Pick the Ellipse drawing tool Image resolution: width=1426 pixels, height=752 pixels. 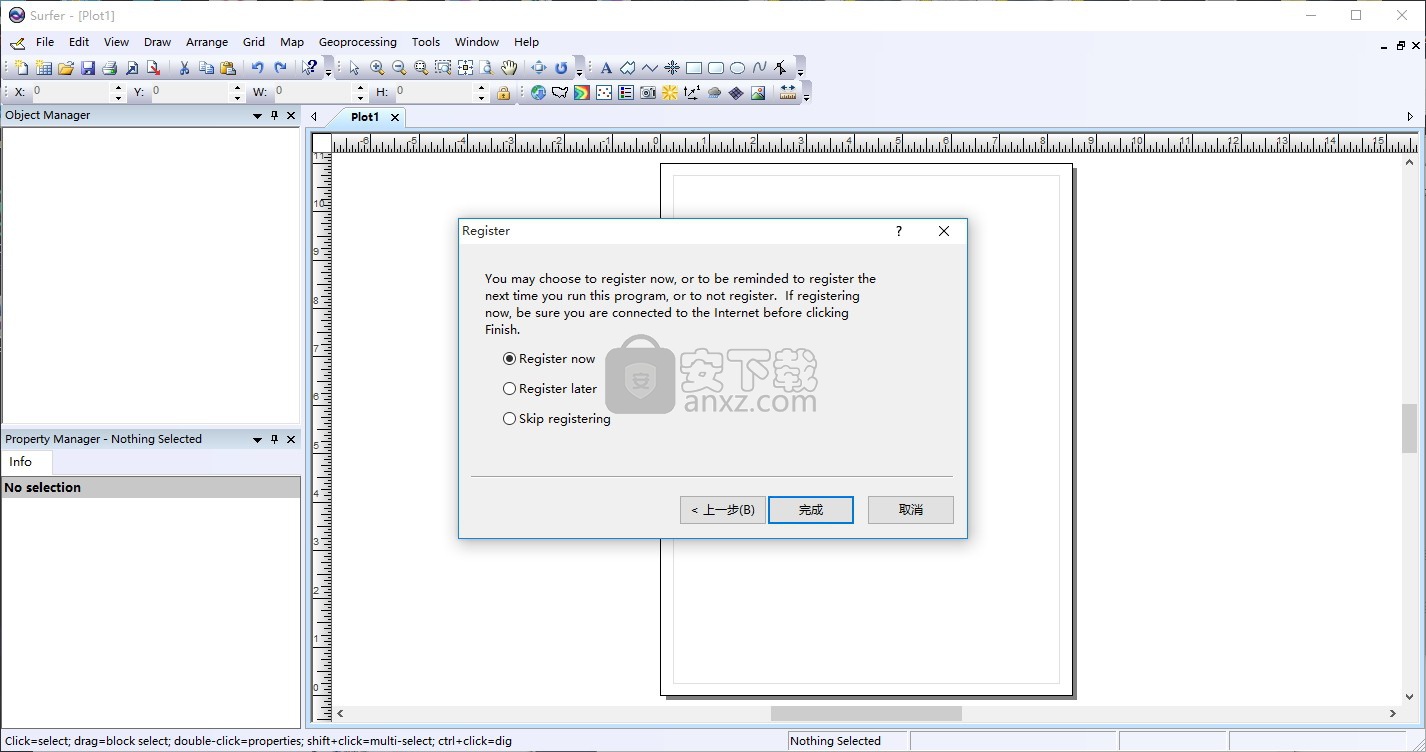click(x=738, y=68)
